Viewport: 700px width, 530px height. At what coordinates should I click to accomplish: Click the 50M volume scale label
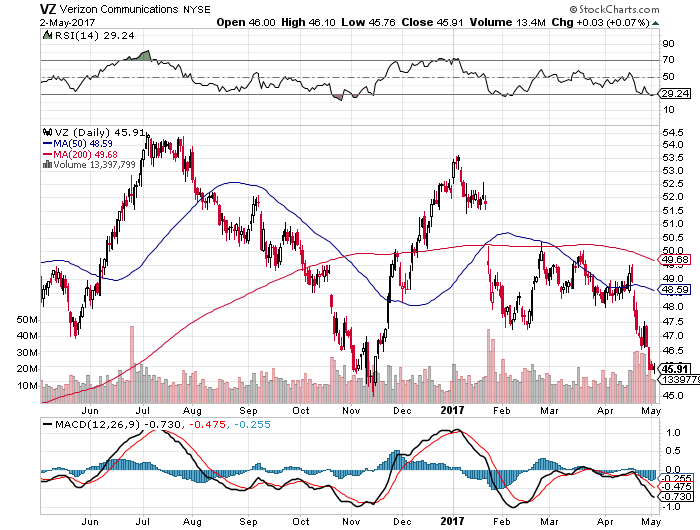27,320
